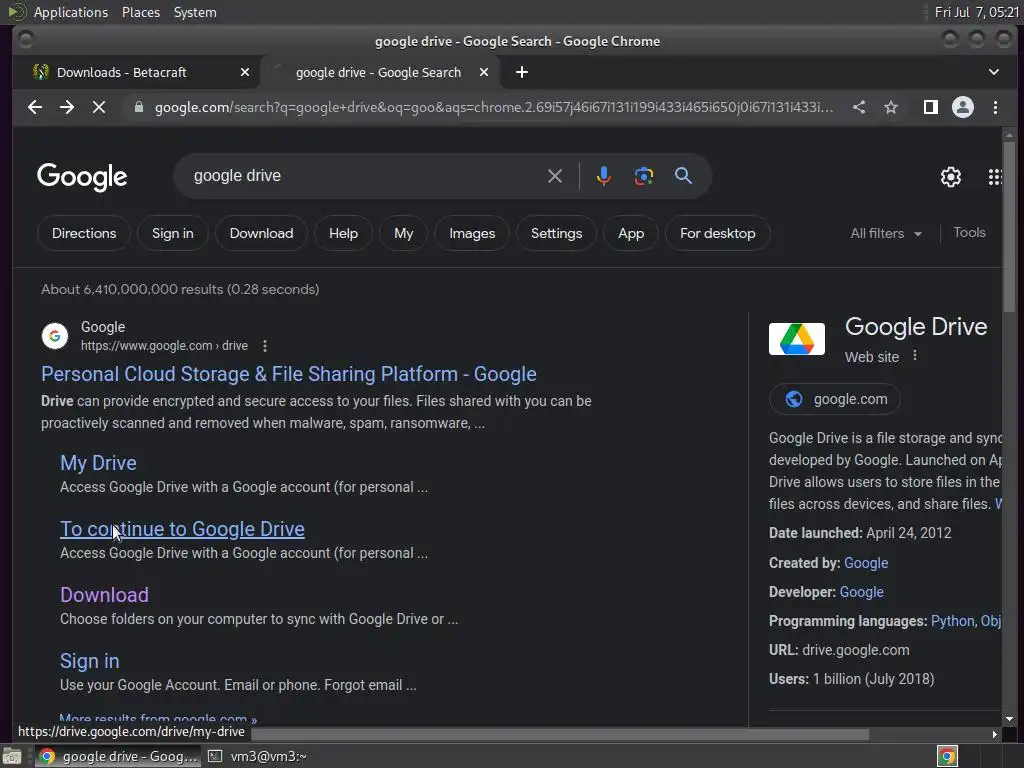Open the Tools options
This screenshot has width=1024, height=768.
(969, 232)
